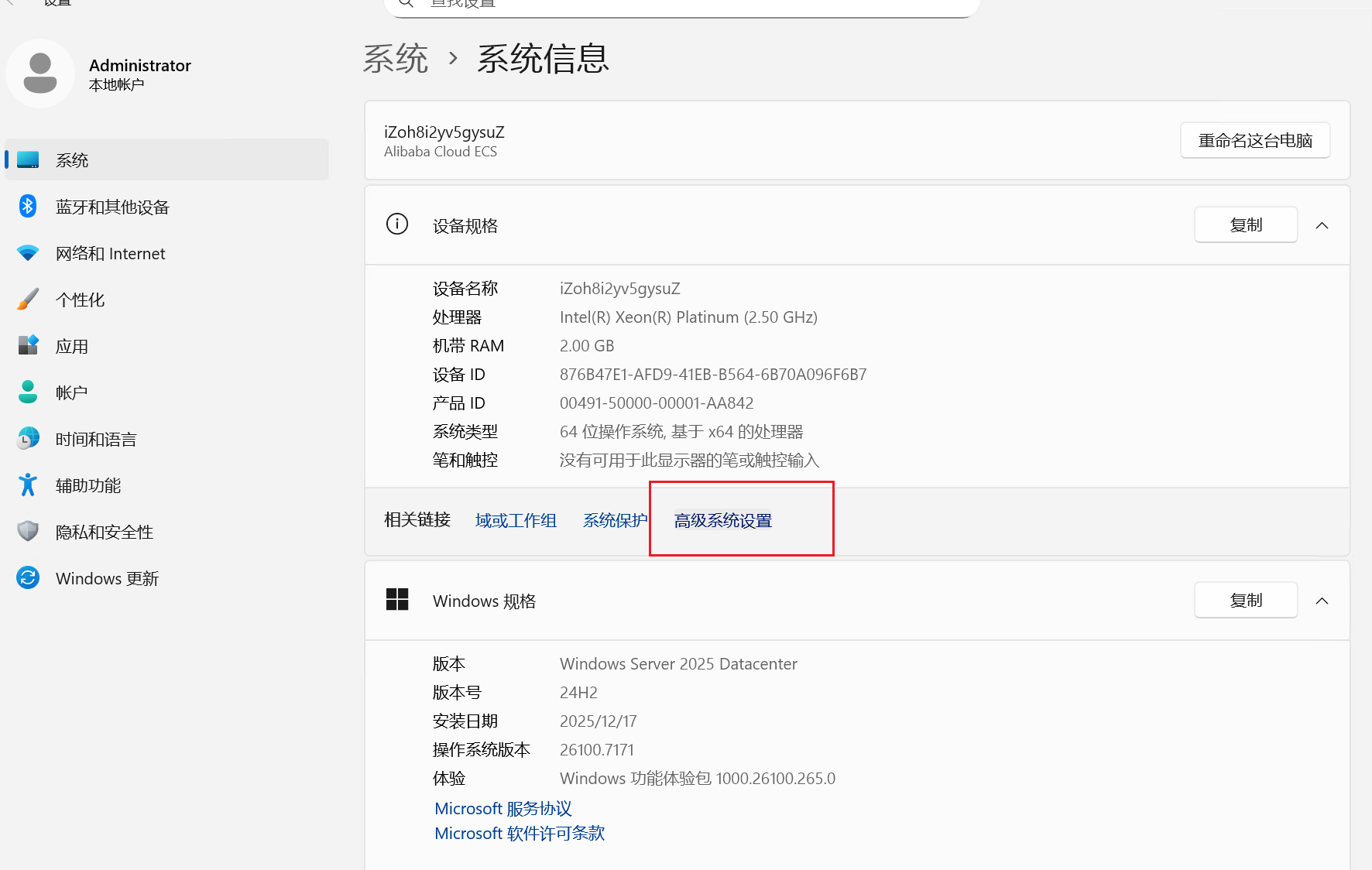This screenshot has height=870, width=1372.
Task: Open 网络和 Internet settings
Action: 166,253
